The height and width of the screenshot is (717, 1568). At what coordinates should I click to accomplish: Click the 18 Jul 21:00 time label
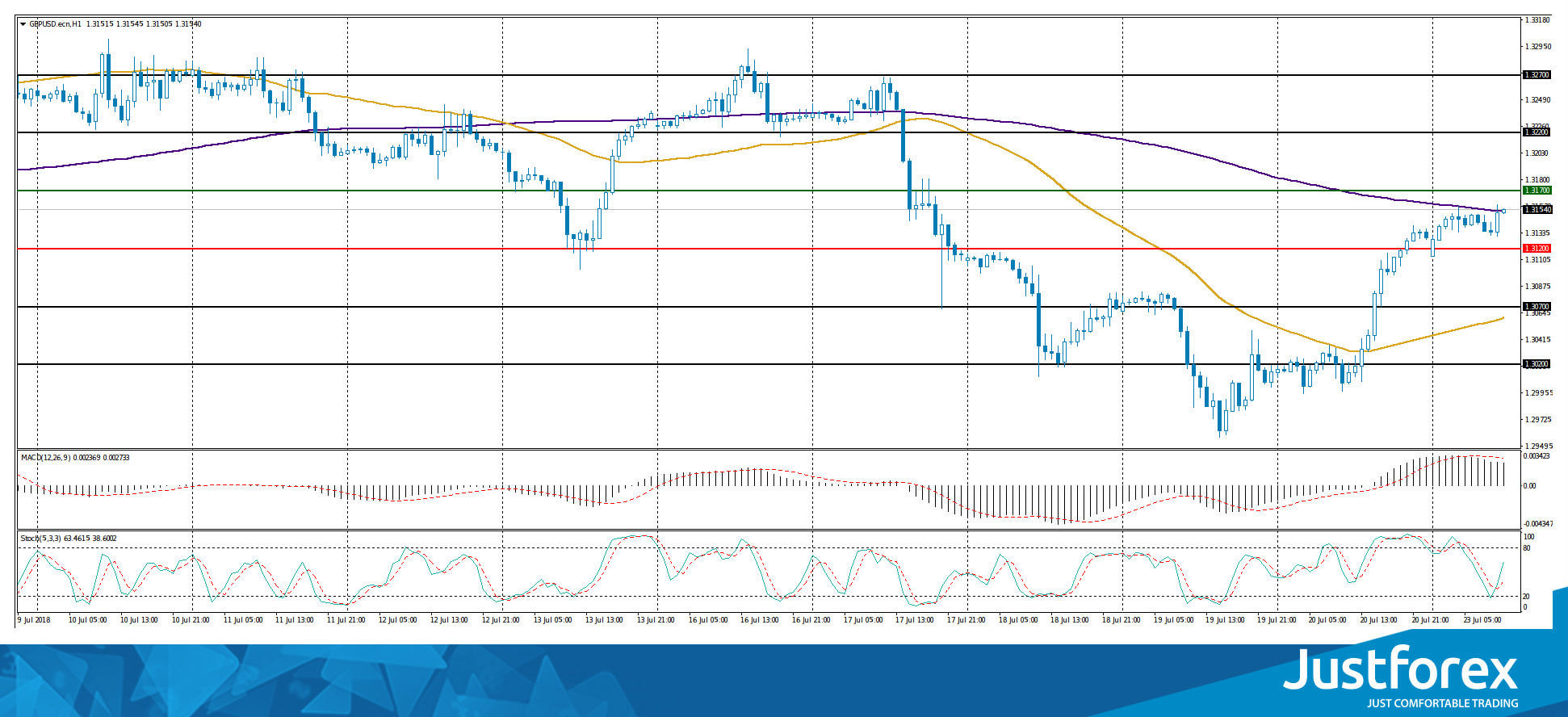pos(1121,620)
